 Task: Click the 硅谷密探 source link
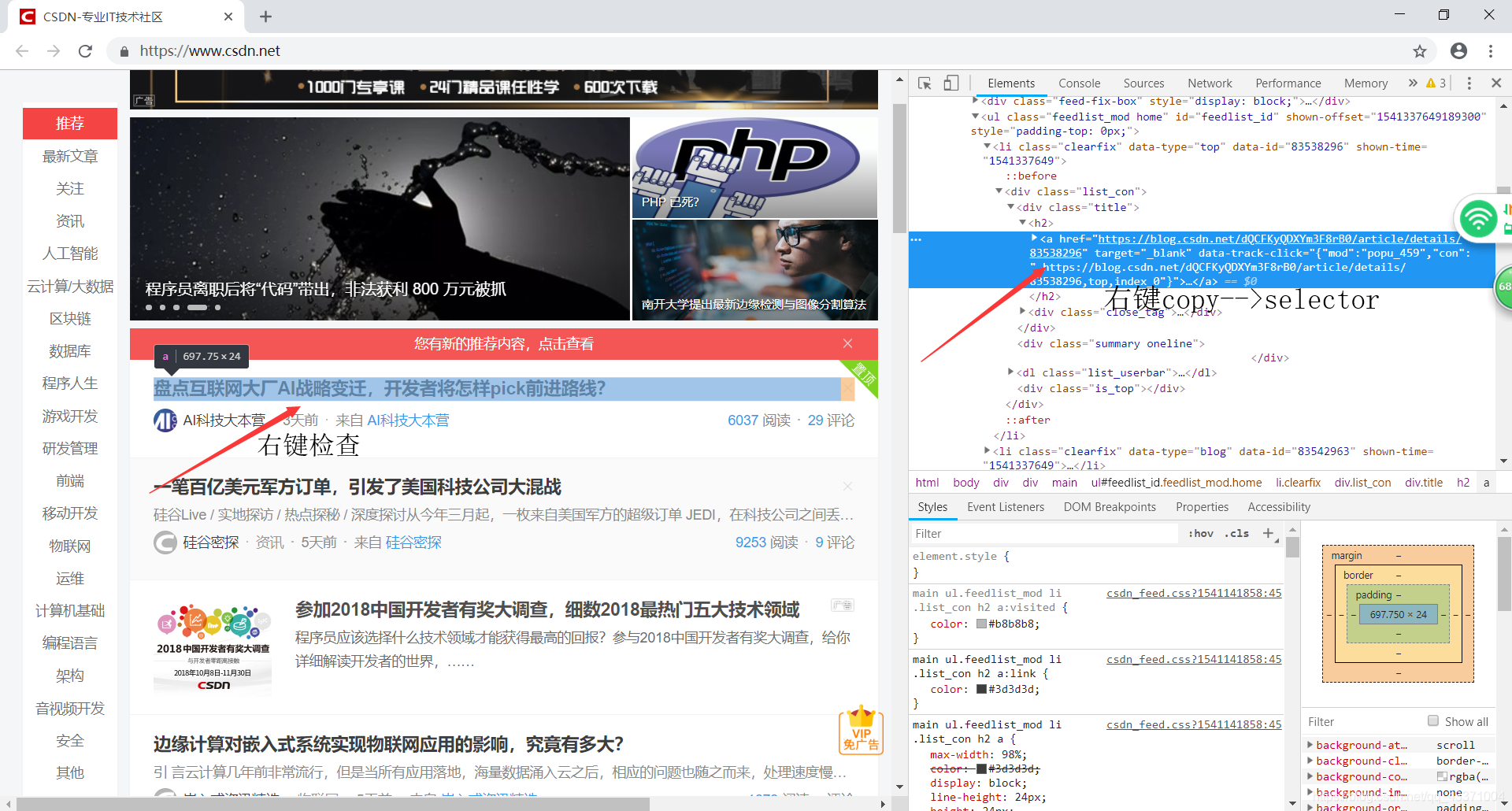click(x=413, y=543)
